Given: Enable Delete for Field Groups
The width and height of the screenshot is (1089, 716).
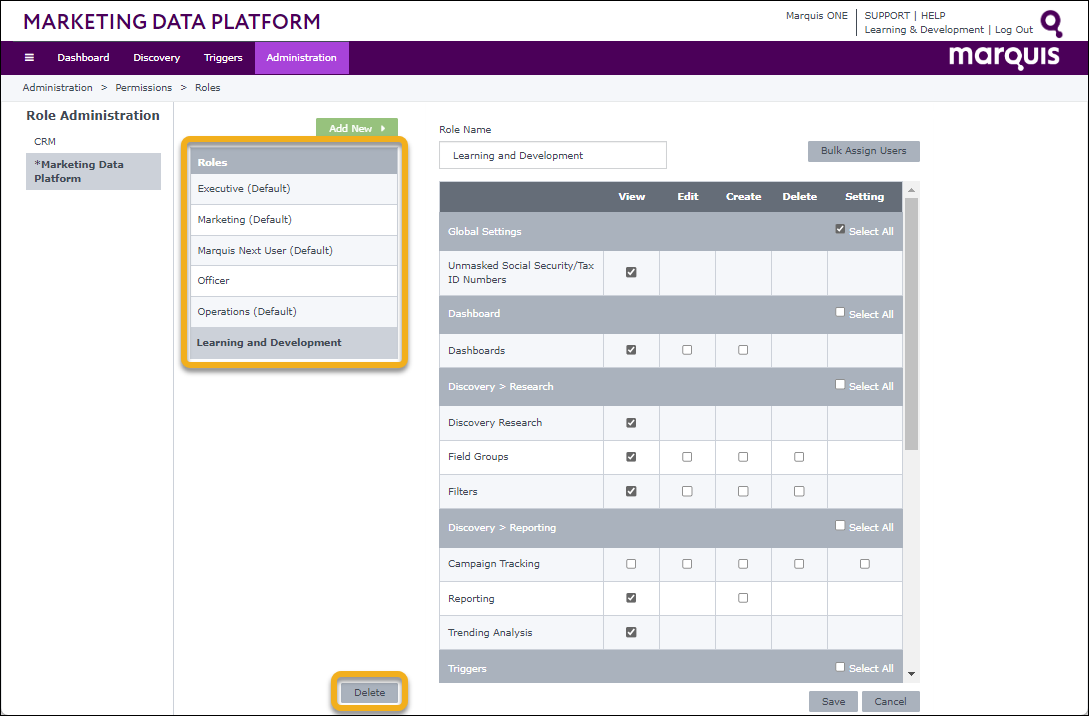Looking at the screenshot, I should (799, 457).
